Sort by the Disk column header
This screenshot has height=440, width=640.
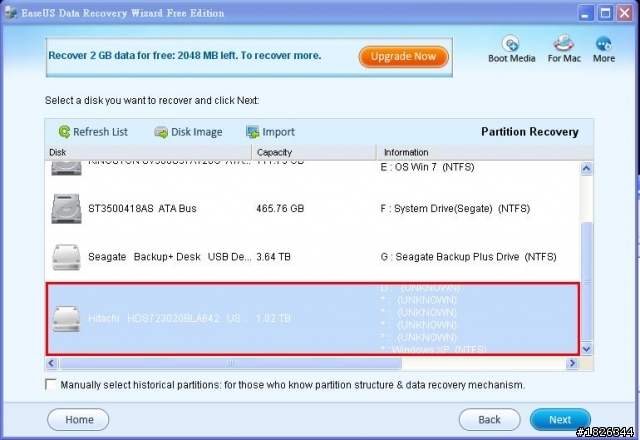pyautogui.click(x=148, y=152)
